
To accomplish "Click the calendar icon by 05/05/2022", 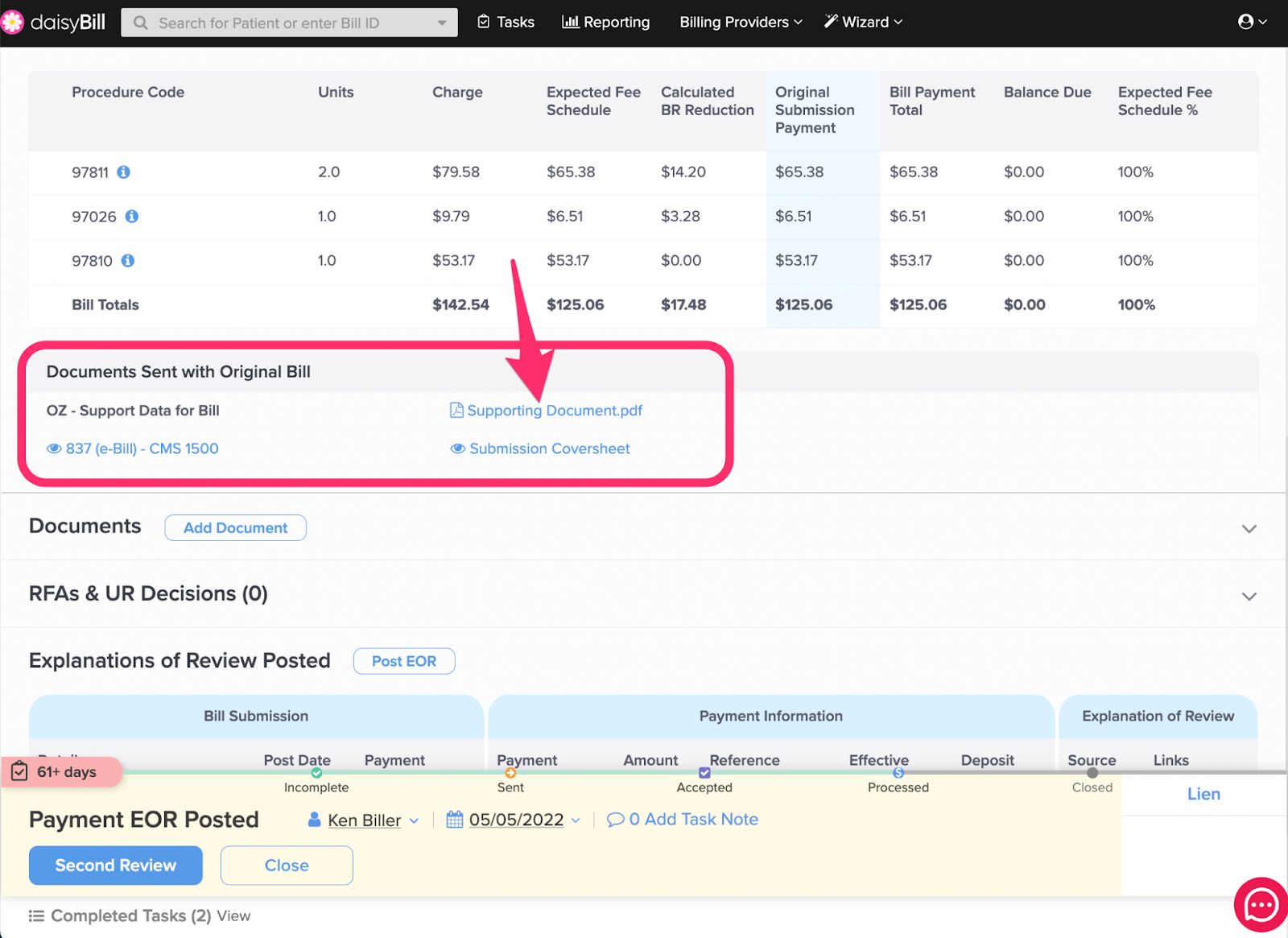I will pyautogui.click(x=455, y=820).
